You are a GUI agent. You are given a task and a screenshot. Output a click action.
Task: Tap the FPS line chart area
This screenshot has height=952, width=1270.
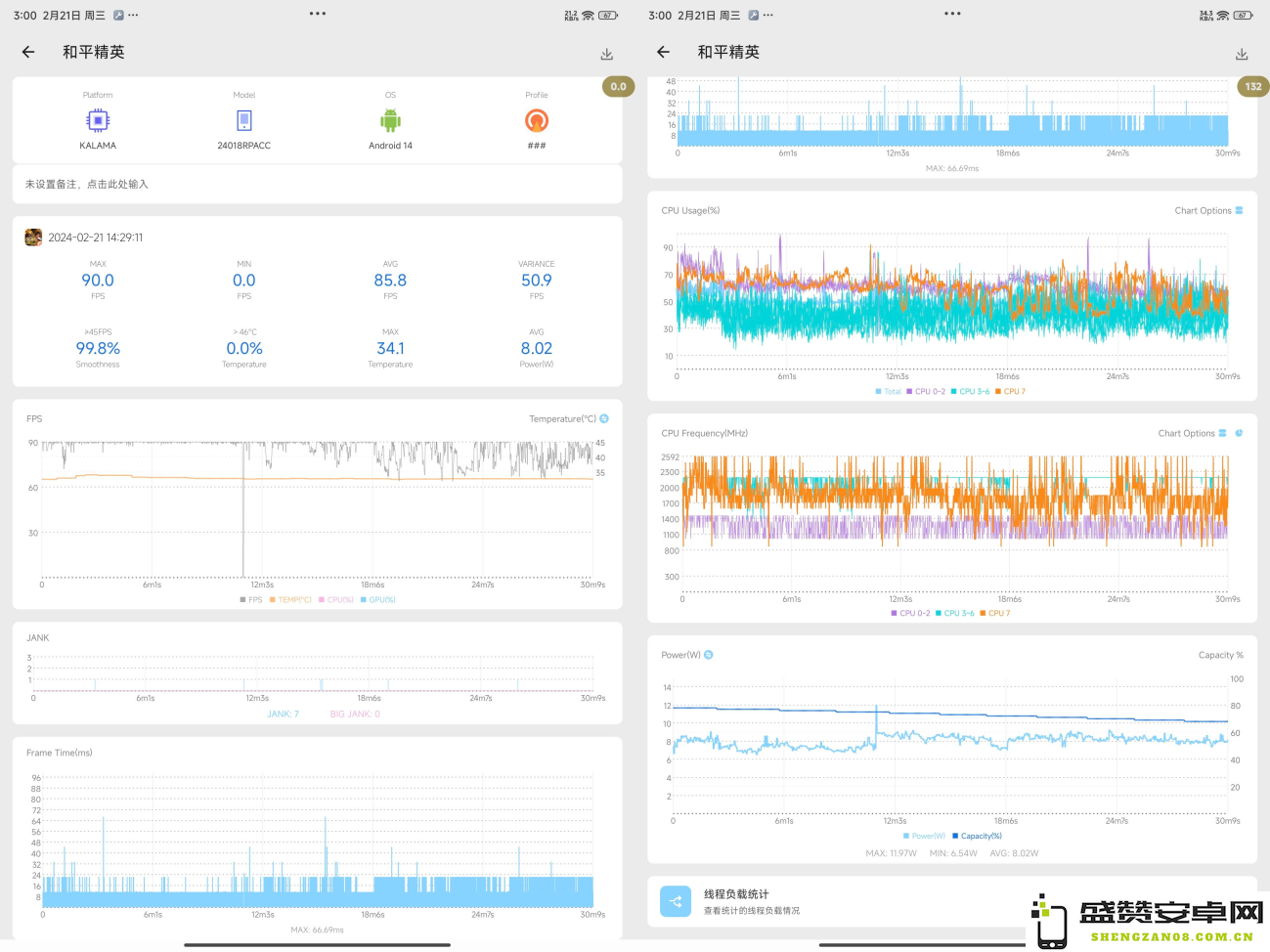[317, 508]
